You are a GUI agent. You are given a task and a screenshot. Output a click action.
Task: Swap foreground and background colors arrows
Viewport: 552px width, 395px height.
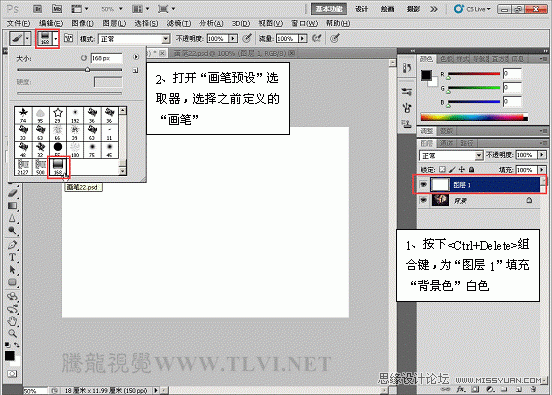coord(17,344)
